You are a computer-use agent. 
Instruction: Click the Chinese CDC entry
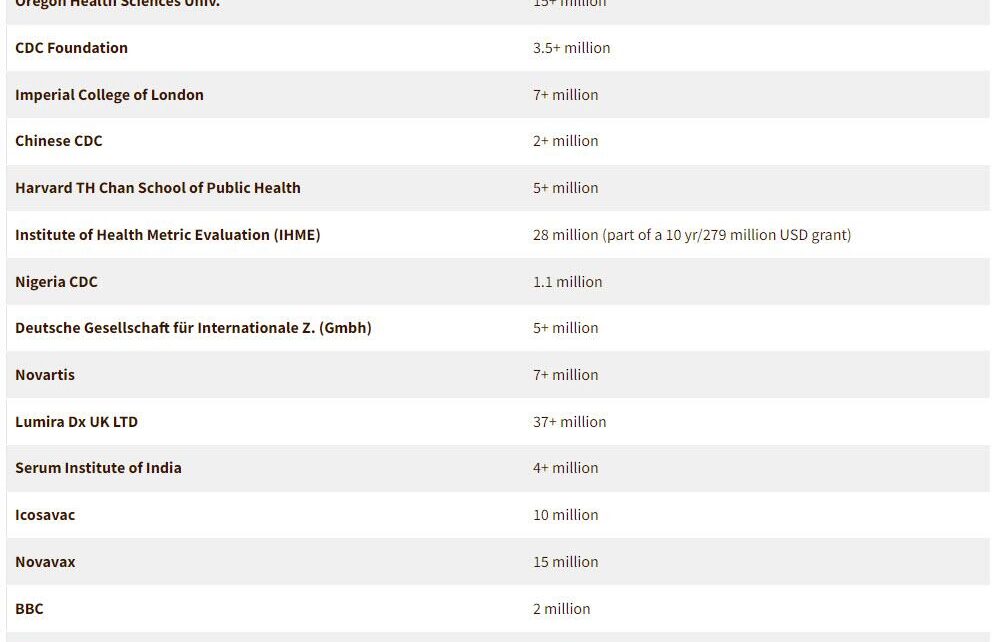pos(58,141)
